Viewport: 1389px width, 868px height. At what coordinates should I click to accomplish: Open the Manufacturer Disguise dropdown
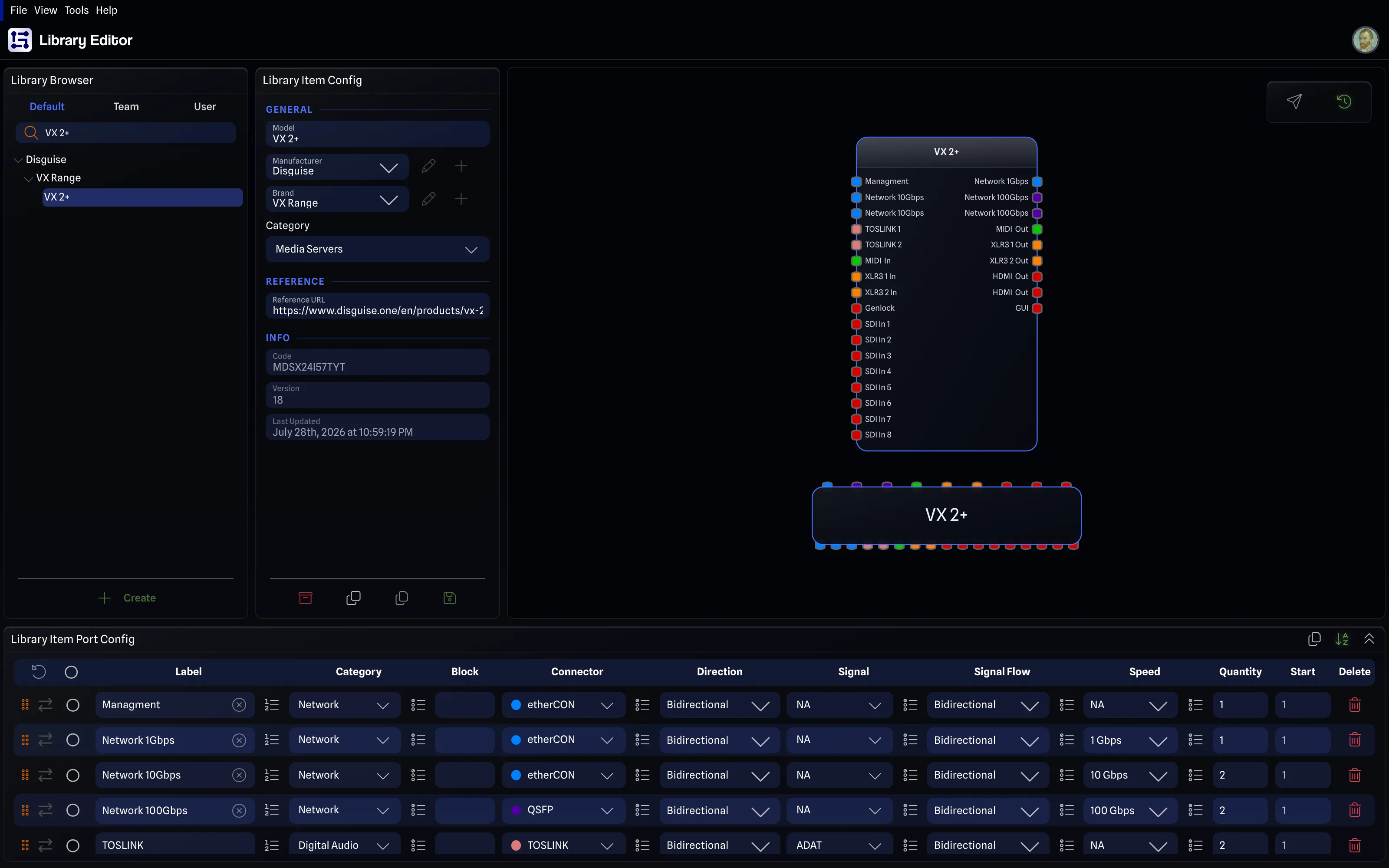pyautogui.click(x=337, y=167)
